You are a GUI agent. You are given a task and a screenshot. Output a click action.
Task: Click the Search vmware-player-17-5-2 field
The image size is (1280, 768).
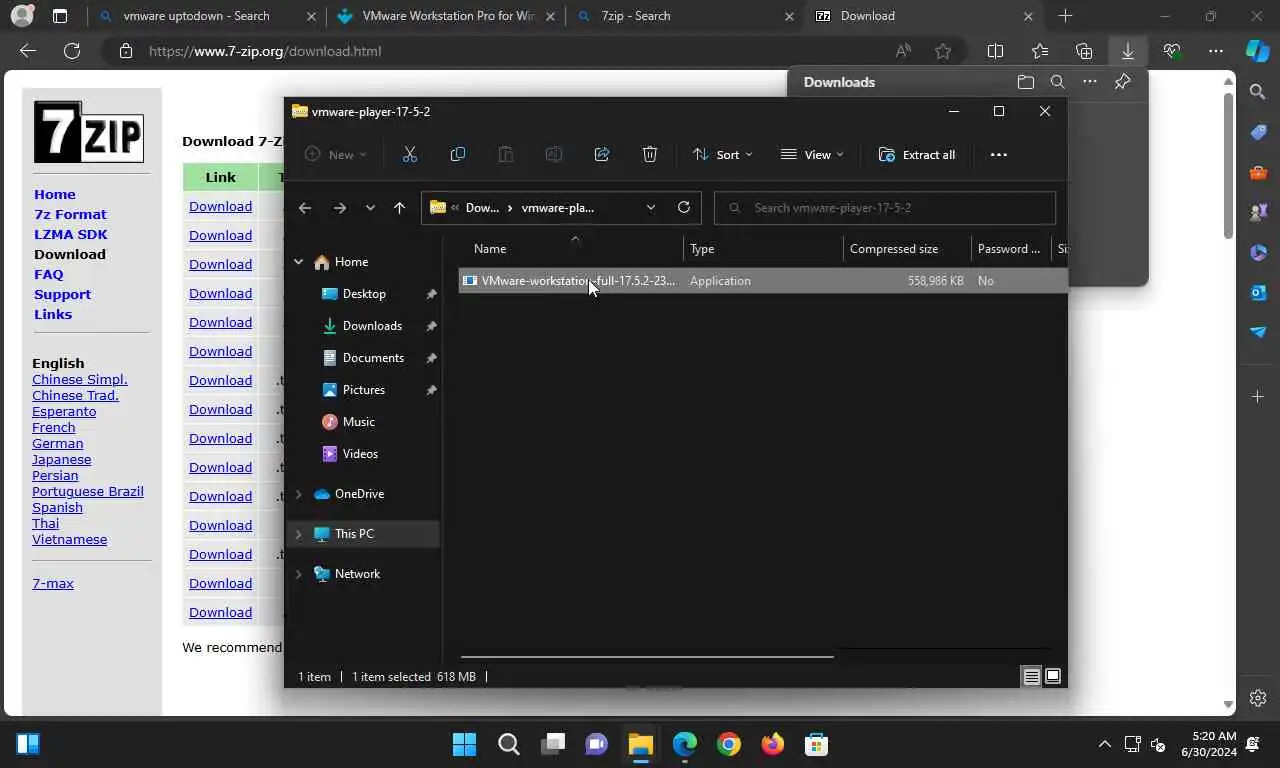(x=885, y=208)
